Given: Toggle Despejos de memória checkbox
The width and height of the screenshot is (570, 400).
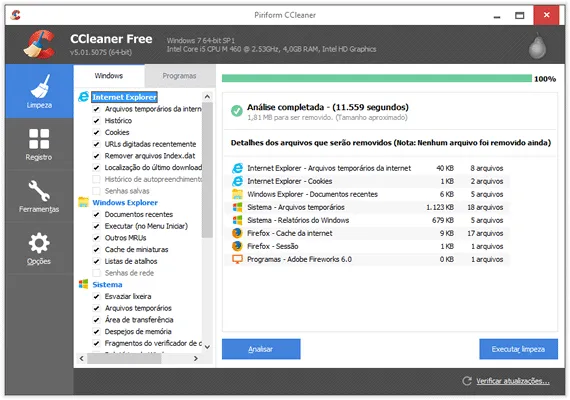Looking at the screenshot, I should pyautogui.click(x=96, y=332).
